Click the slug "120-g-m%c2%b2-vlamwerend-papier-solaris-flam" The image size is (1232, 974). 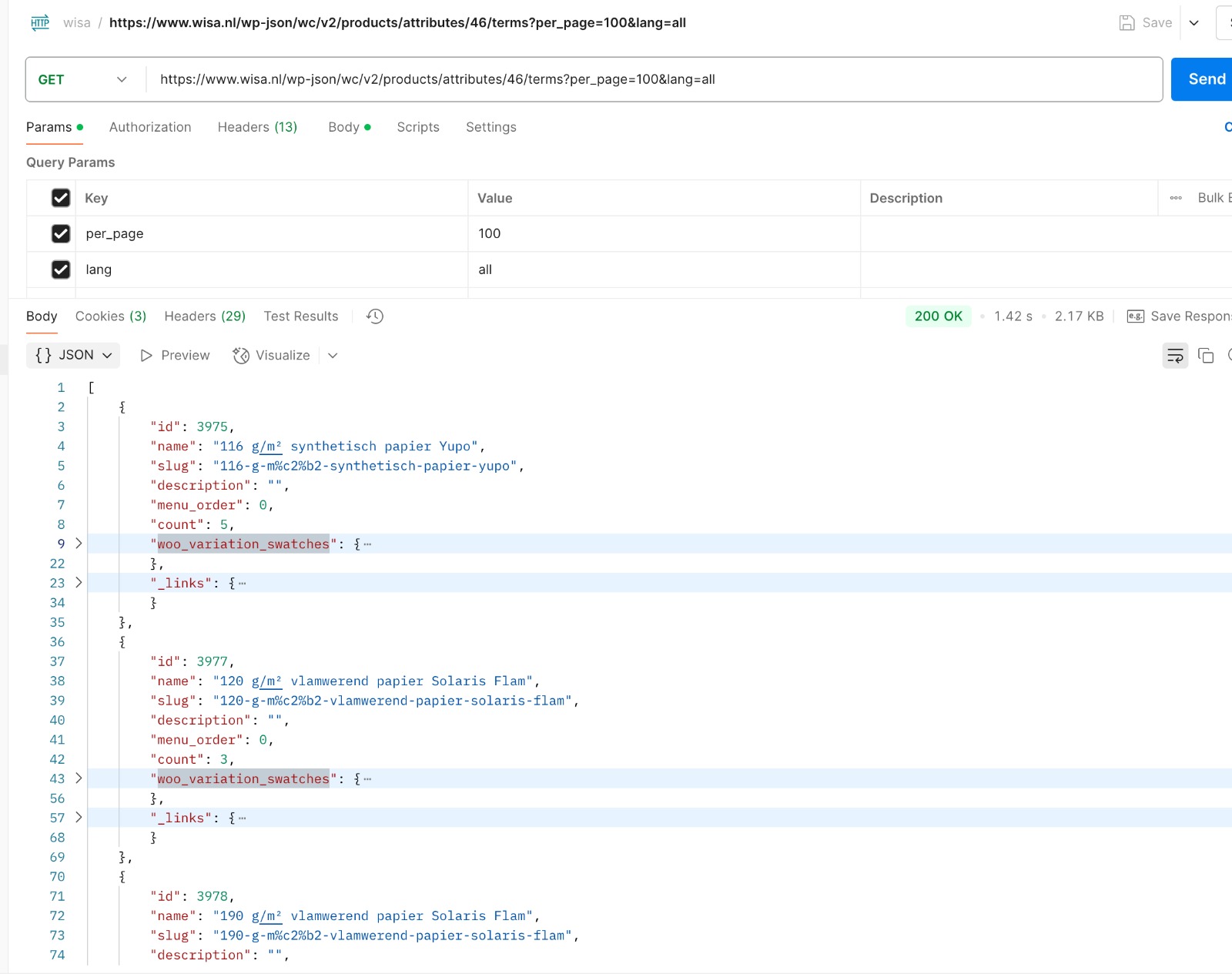(x=392, y=701)
